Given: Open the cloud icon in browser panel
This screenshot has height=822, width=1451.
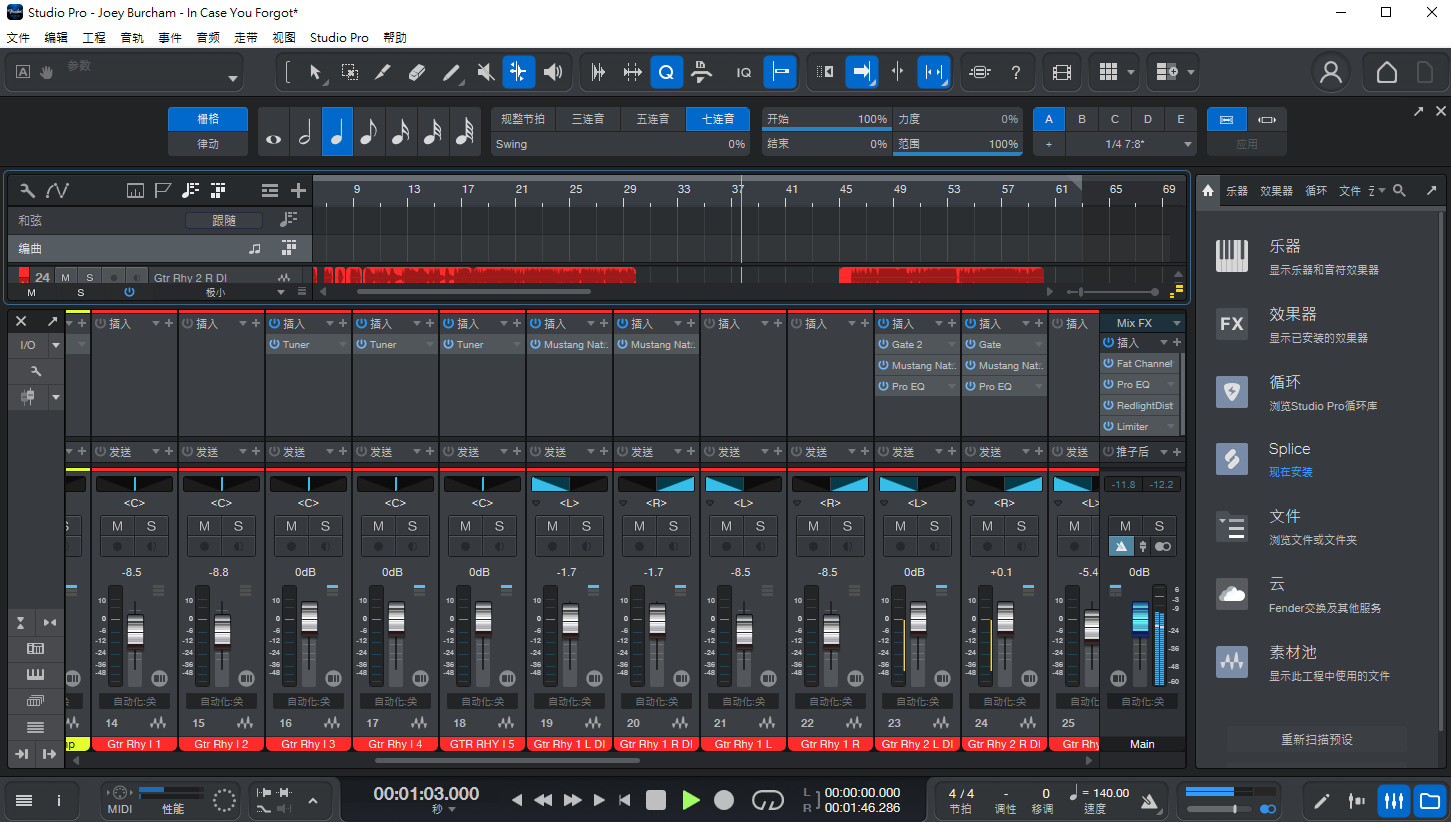Looking at the screenshot, I should tap(1232, 595).
